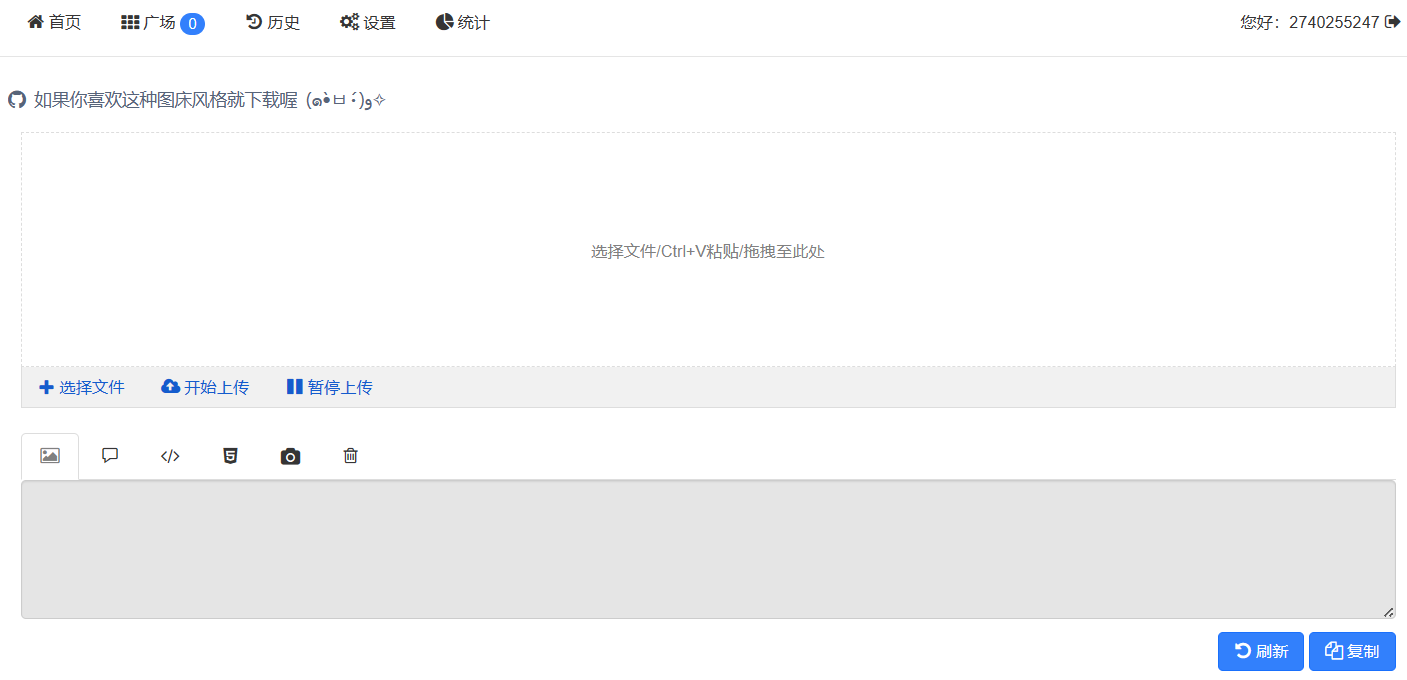This screenshot has width=1407, height=680.
Task: Click the 复制 copy button
Action: 1352,651
